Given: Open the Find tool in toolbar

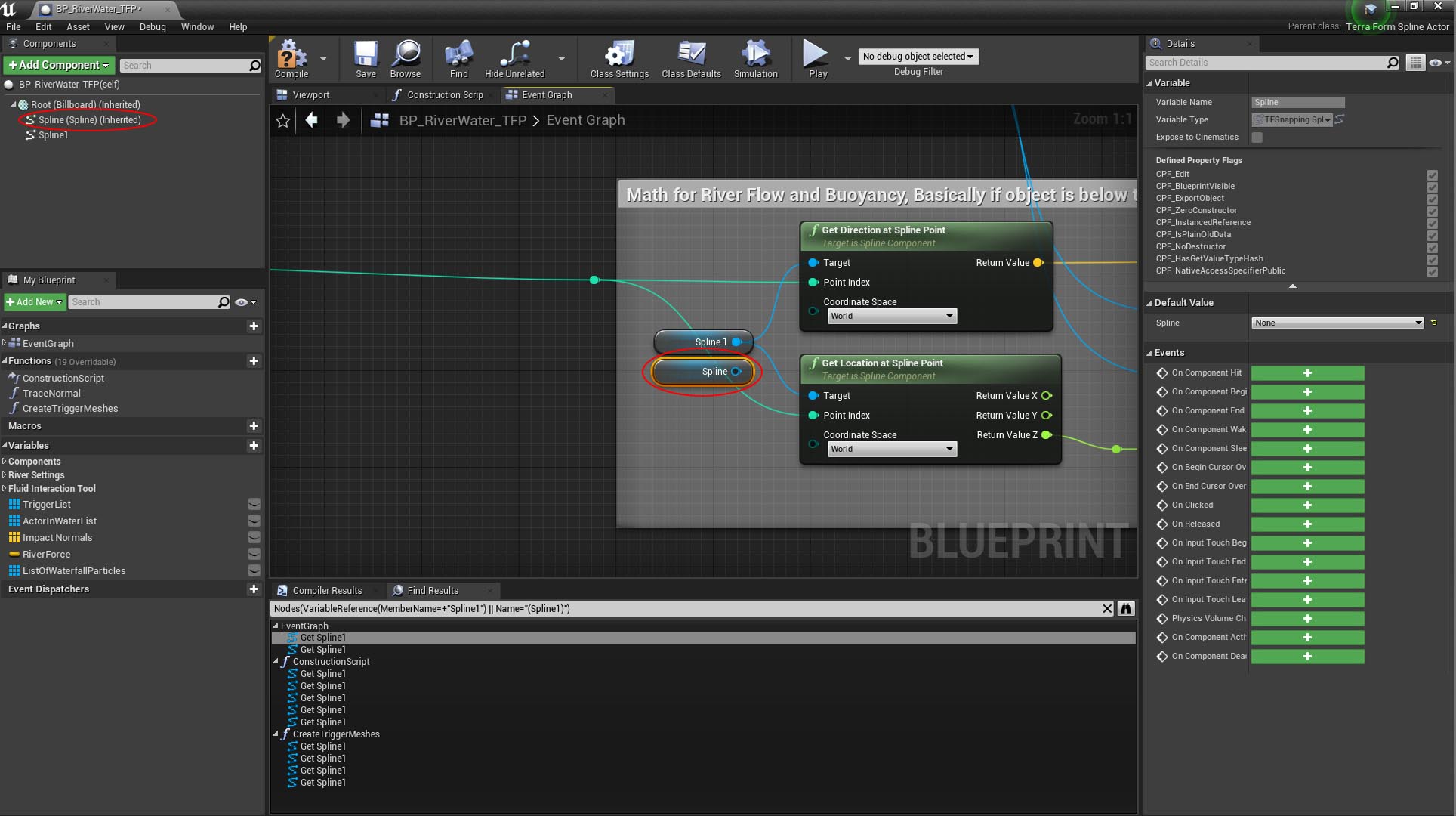Looking at the screenshot, I should point(458,59).
